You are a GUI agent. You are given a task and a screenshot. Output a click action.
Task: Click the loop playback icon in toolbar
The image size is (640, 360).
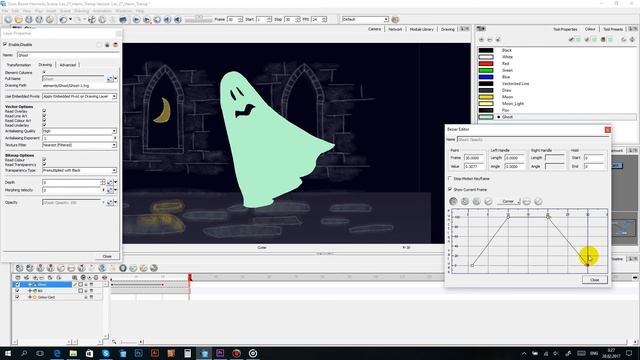click(157, 20)
